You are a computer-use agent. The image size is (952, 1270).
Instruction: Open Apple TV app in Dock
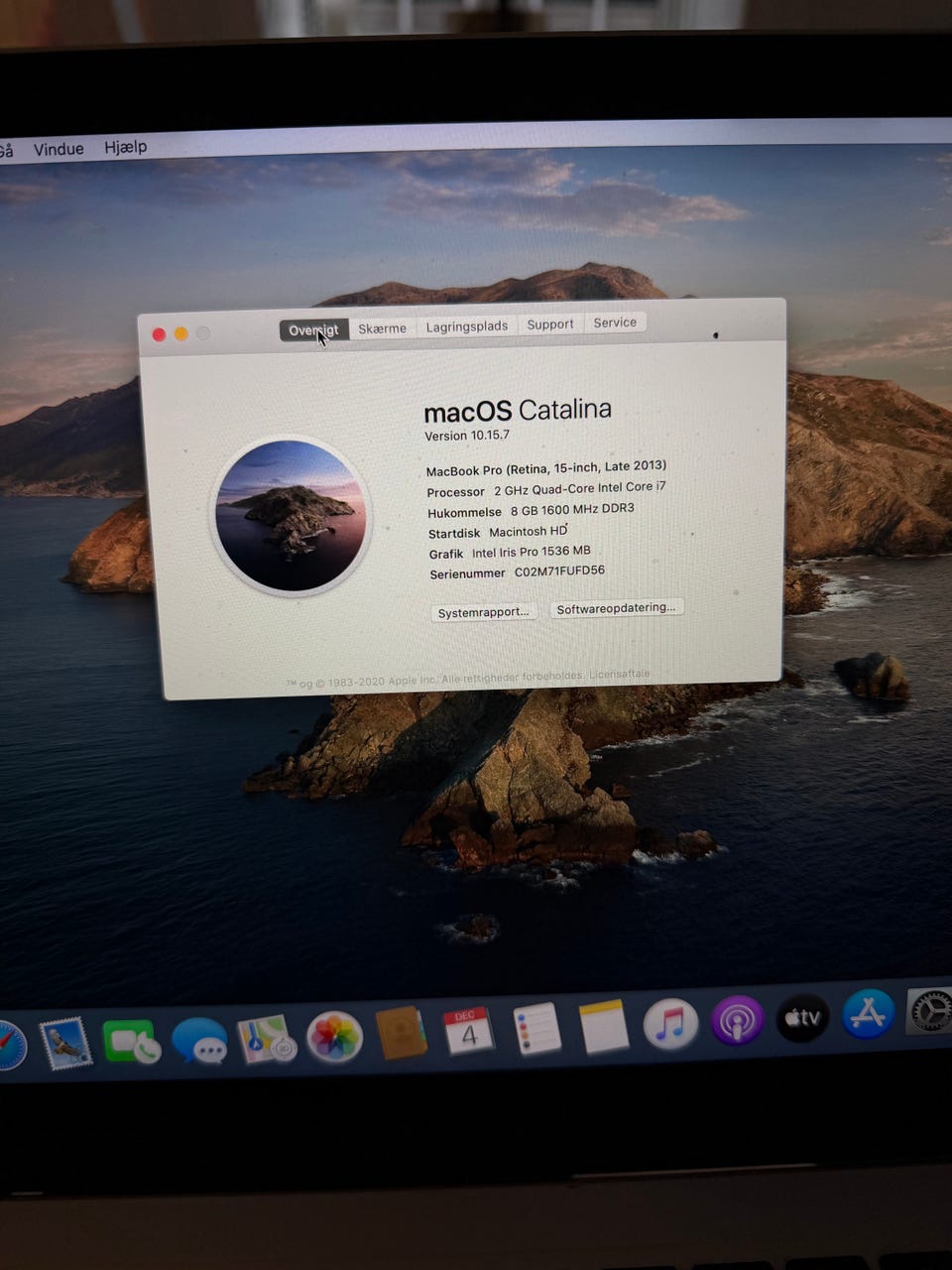(x=802, y=1018)
